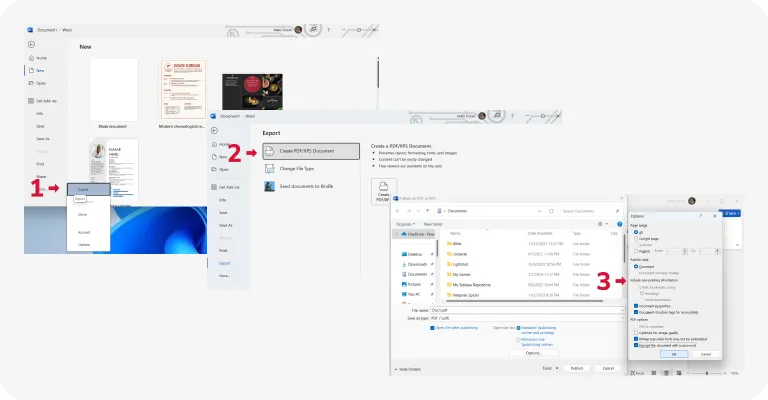Click the help question mark in the Options dialog

[700, 216]
